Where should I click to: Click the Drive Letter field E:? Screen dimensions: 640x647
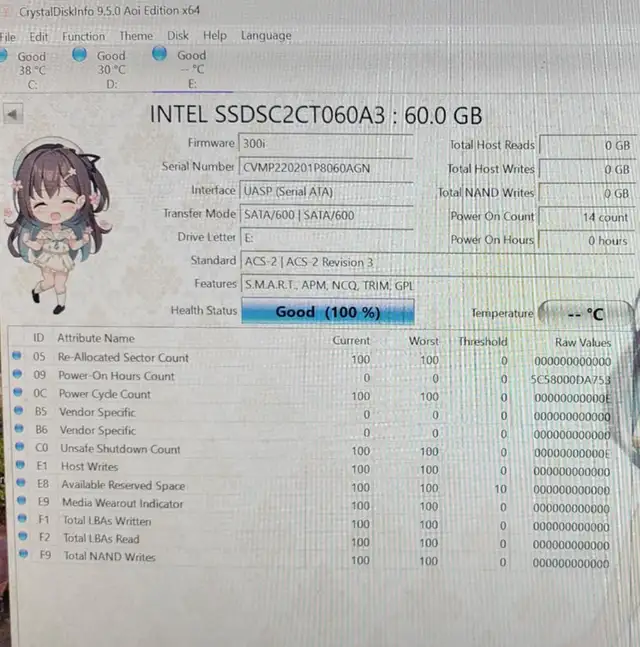[327, 238]
